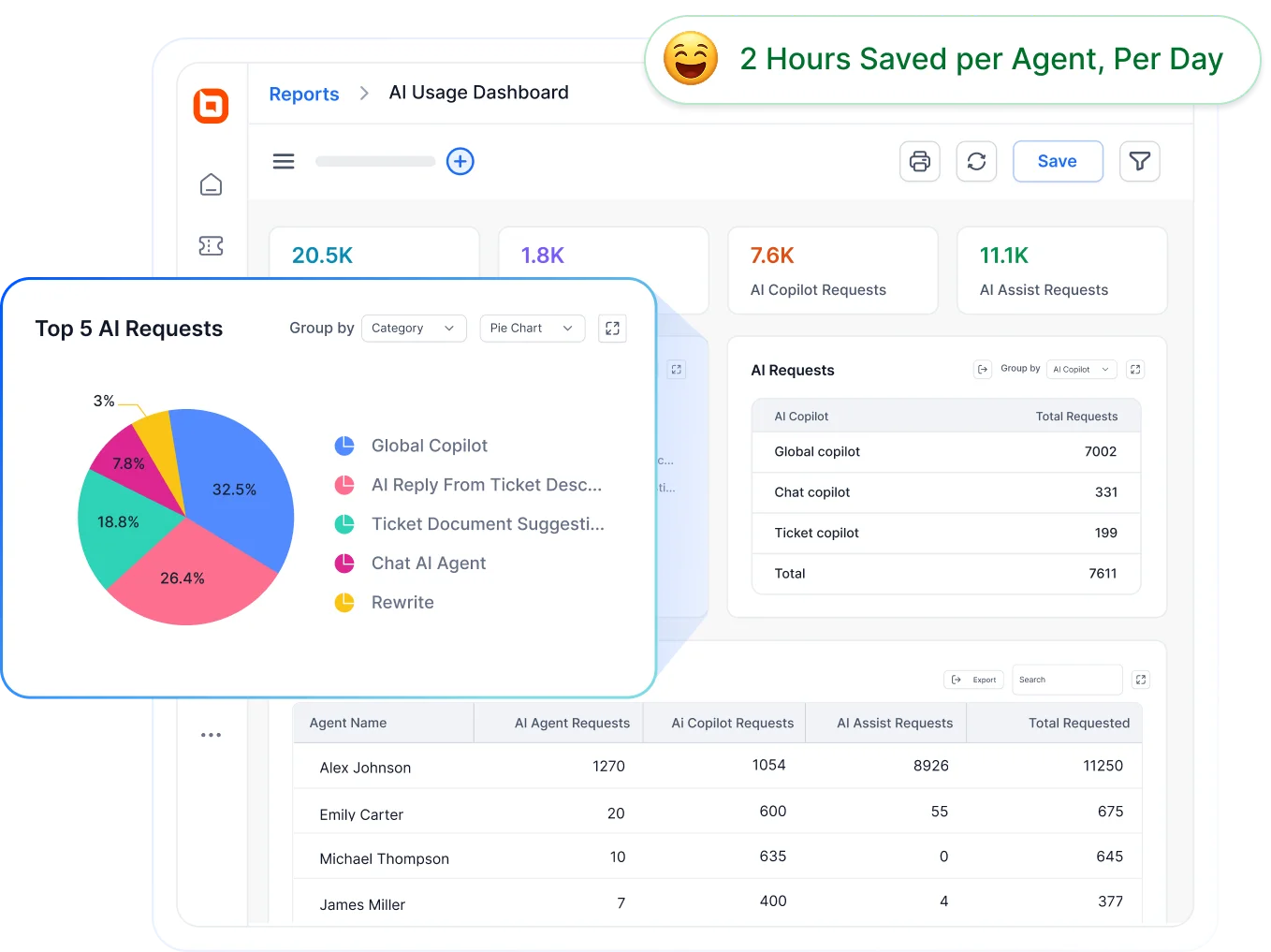Refresh the AI Usage Dashboard

pyautogui.click(x=976, y=161)
